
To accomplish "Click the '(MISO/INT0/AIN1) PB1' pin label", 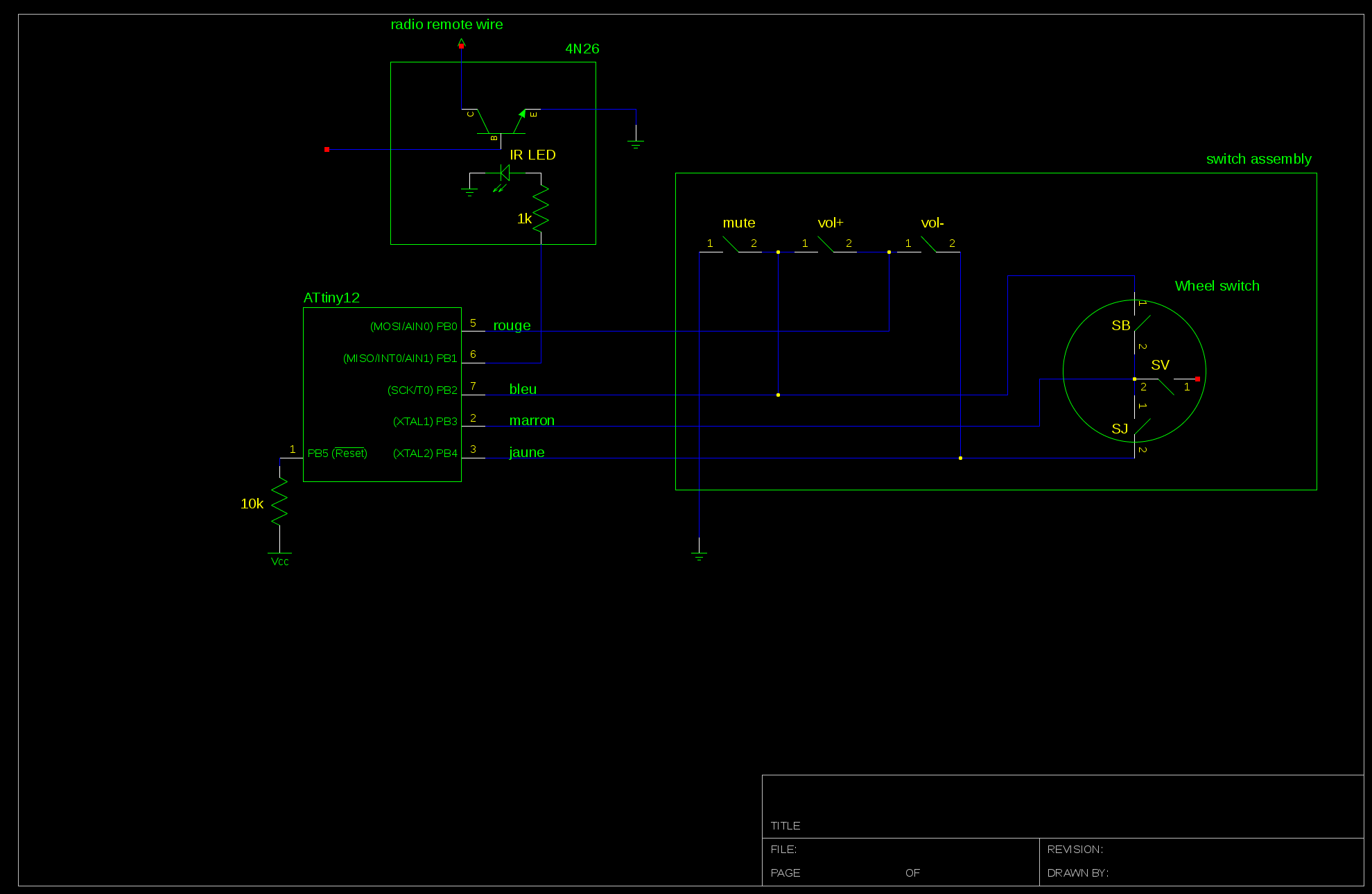I will tap(400, 358).
